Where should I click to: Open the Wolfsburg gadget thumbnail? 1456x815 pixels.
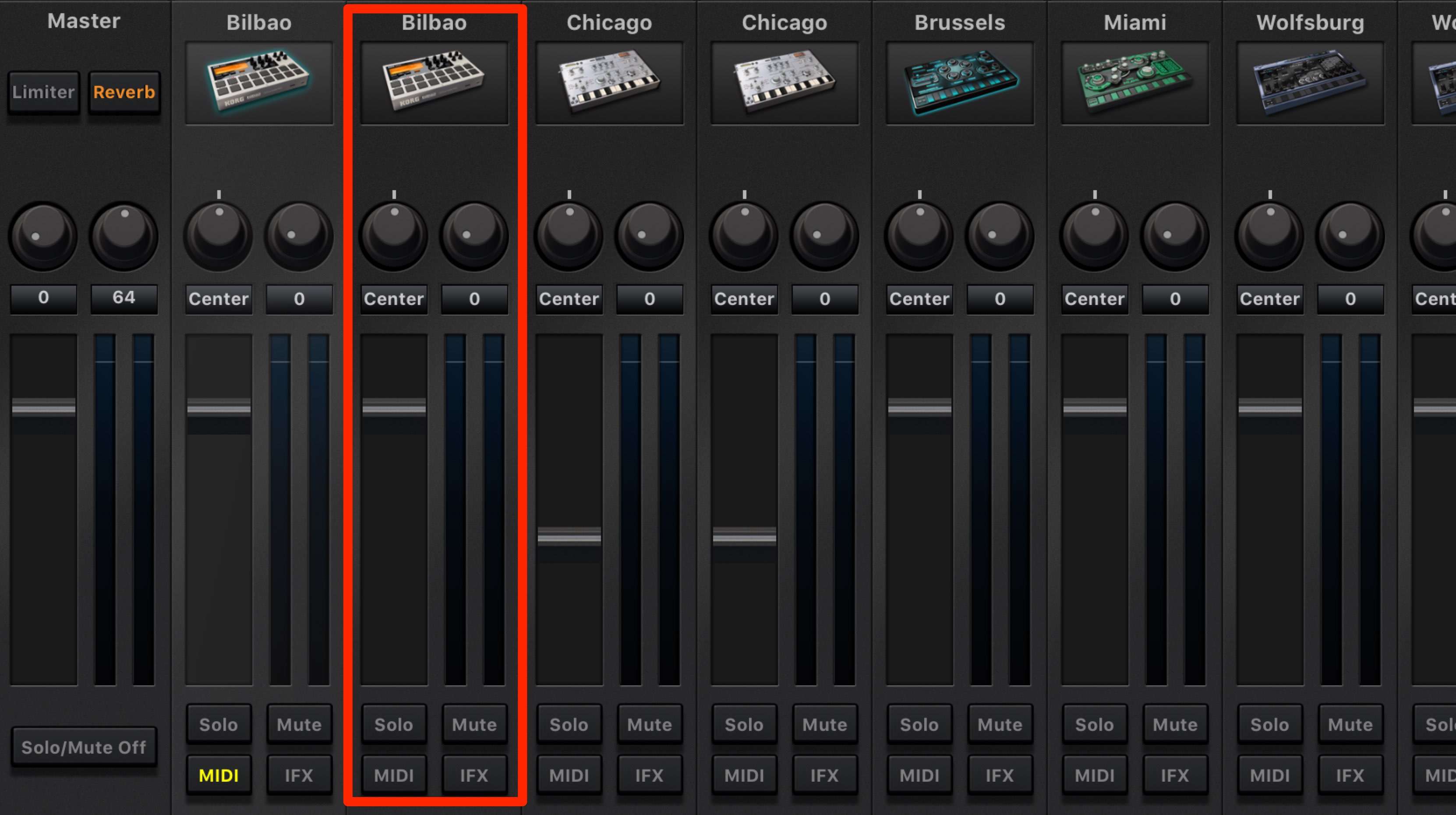coord(1310,82)
